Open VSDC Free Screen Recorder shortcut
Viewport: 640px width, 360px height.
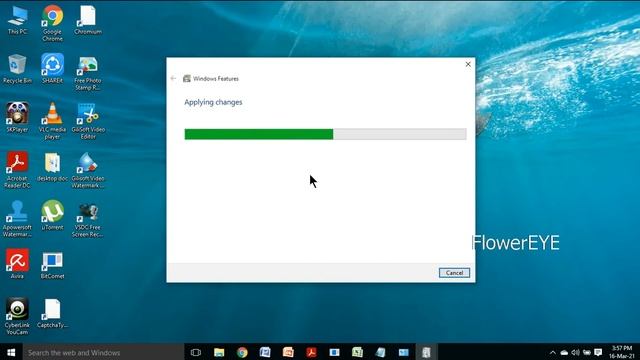[88, 219]
